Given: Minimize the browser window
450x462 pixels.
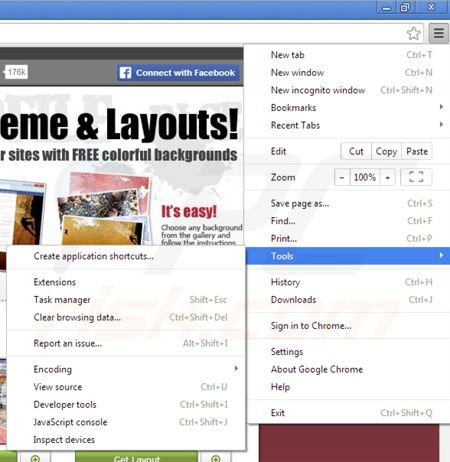Looking at the screenshot, I should click(x=386, y=8).
